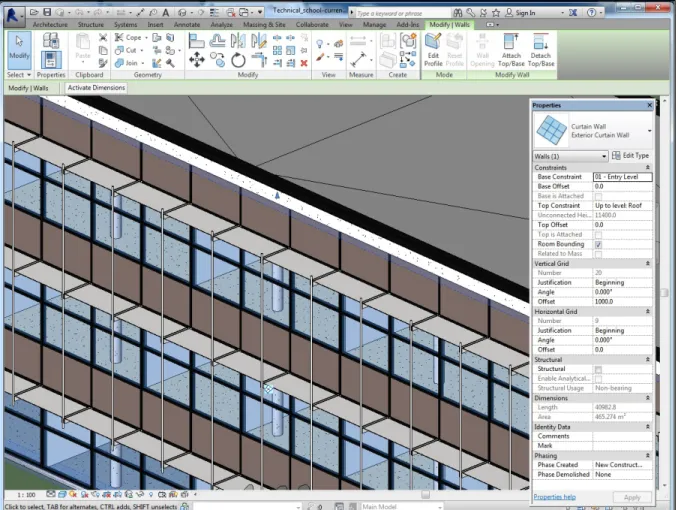Collapse the Phasing section
The image size is (678, 510).
point(647,455)
